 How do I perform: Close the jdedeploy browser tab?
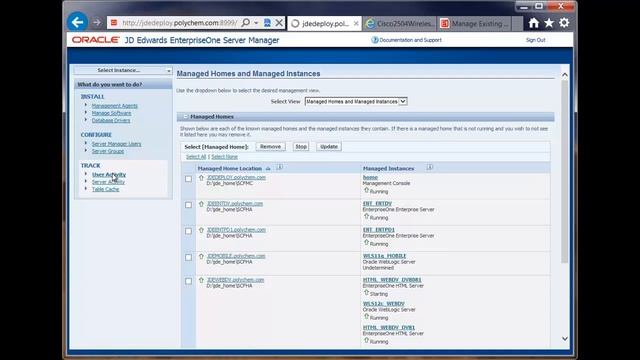coord(356,24)
